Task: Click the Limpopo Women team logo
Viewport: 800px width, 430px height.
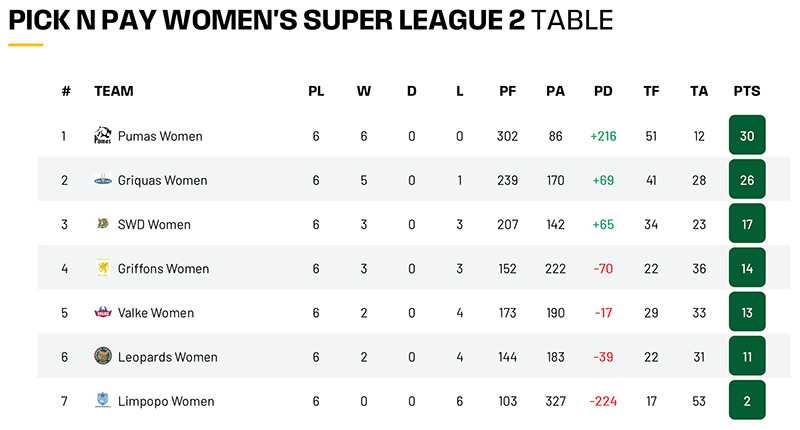Action: pyautogui.click(x=103, y=400)
